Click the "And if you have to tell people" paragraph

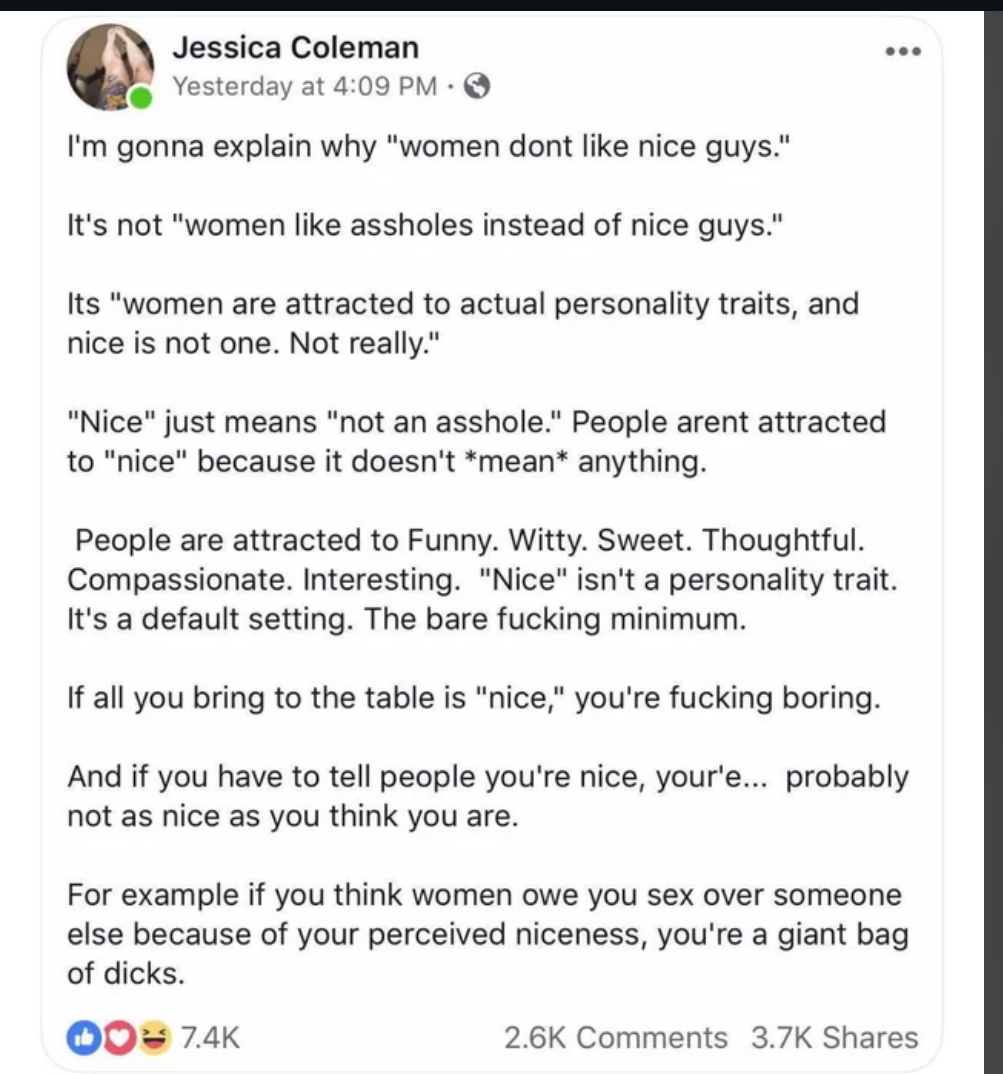coord(488,797)
